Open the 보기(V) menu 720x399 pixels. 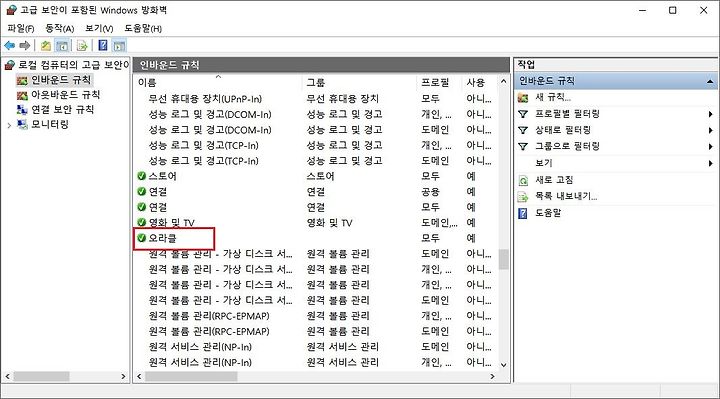pyautogui.click(x=99, y=28)
